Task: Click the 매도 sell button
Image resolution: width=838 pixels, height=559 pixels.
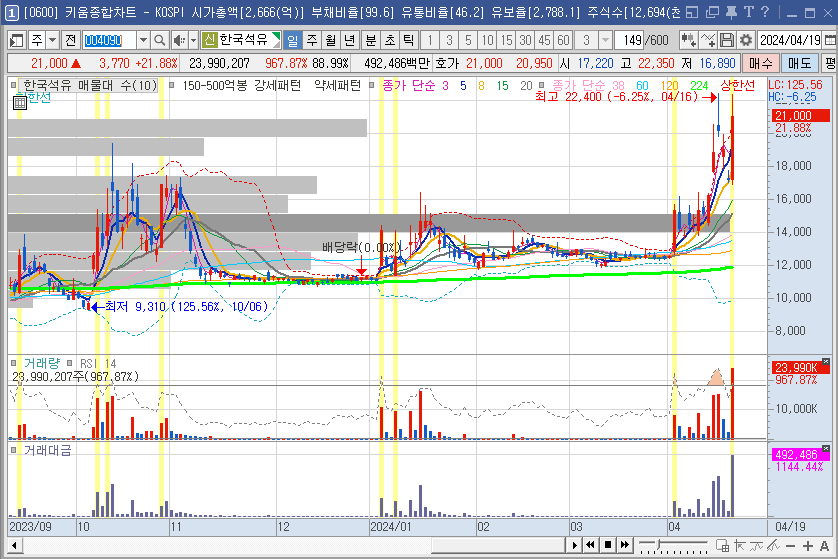Action: (800, 64)
